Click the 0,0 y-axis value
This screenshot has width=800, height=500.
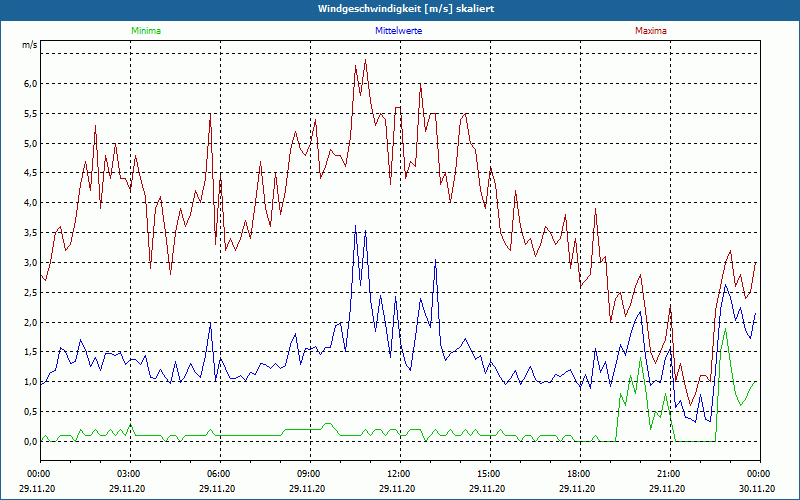click(x=31, y=442)
